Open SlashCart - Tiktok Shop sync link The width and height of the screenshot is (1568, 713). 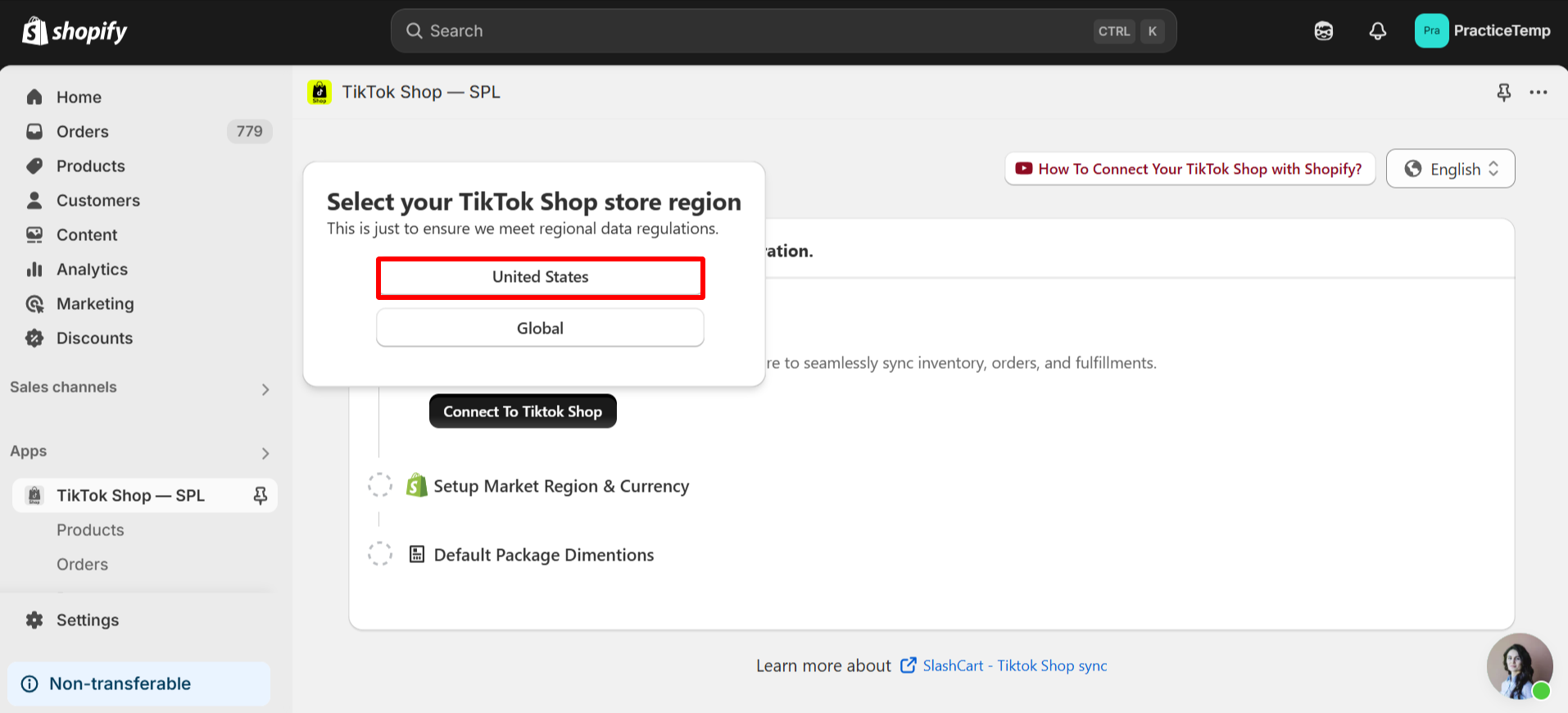pos(1014,665)
